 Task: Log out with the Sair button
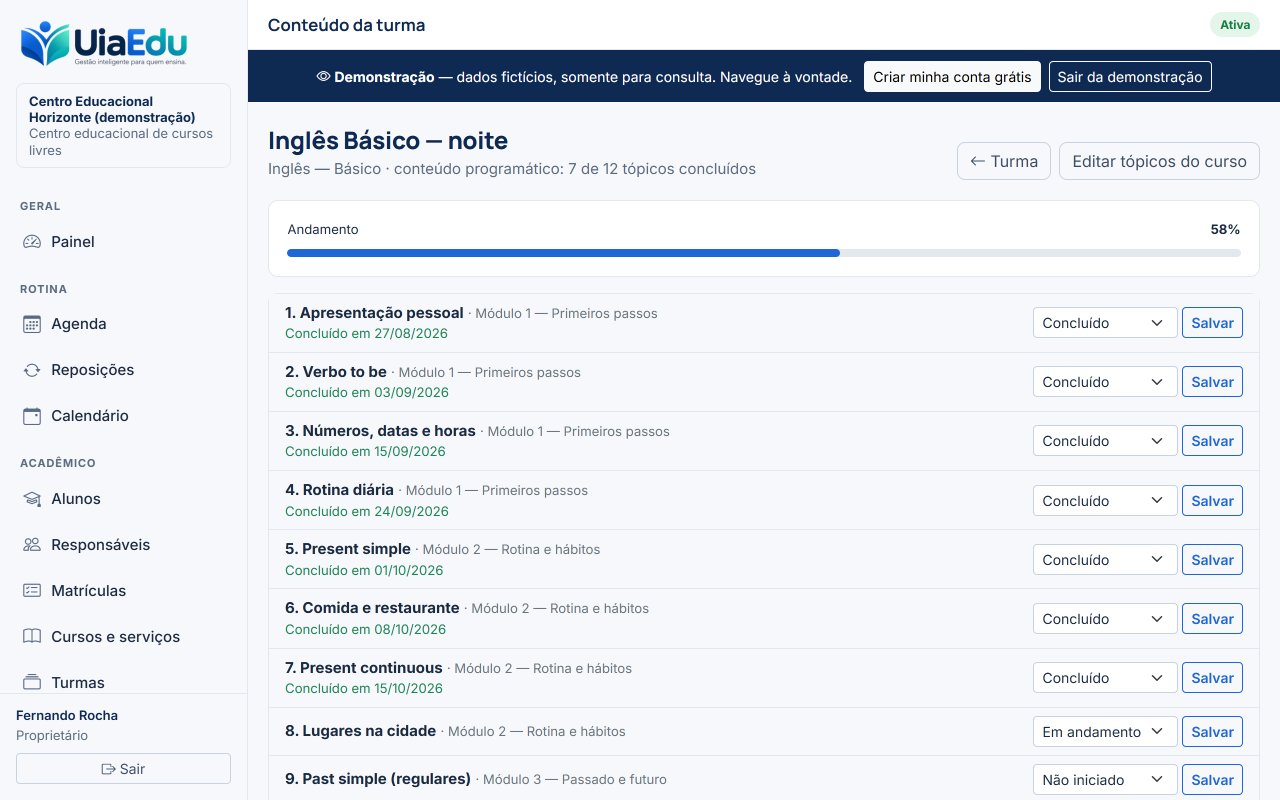124,769
